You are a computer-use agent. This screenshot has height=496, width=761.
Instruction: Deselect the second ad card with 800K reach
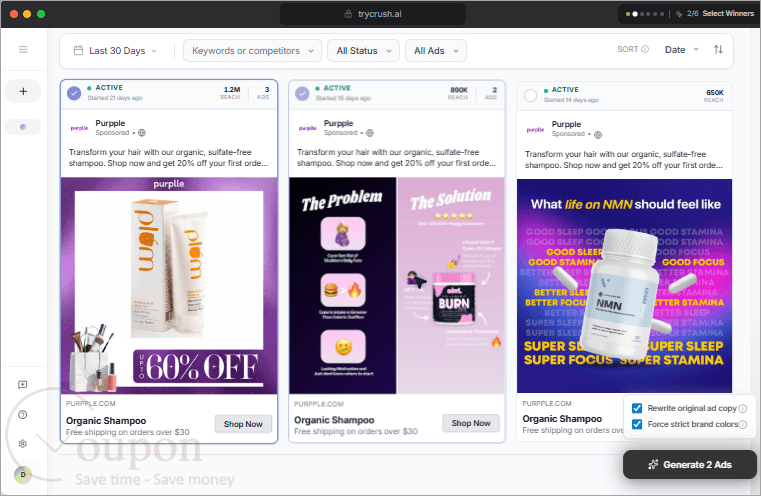point(302,93)
